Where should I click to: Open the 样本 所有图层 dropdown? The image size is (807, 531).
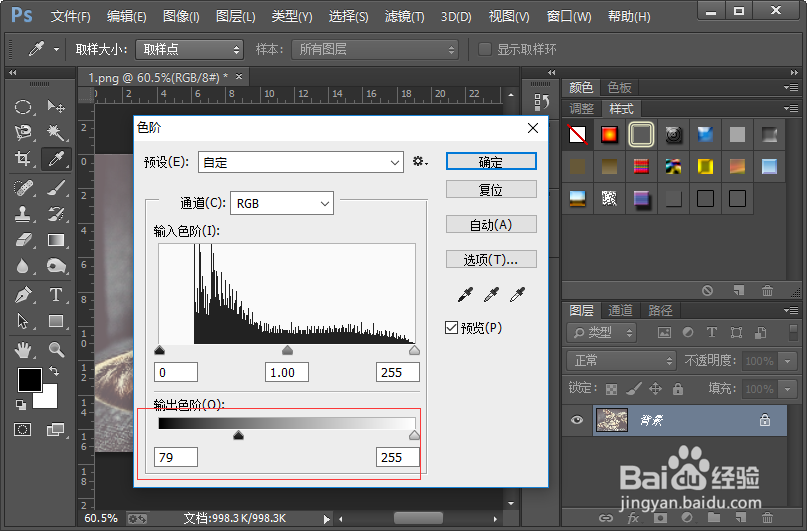(x=375, y=49)
